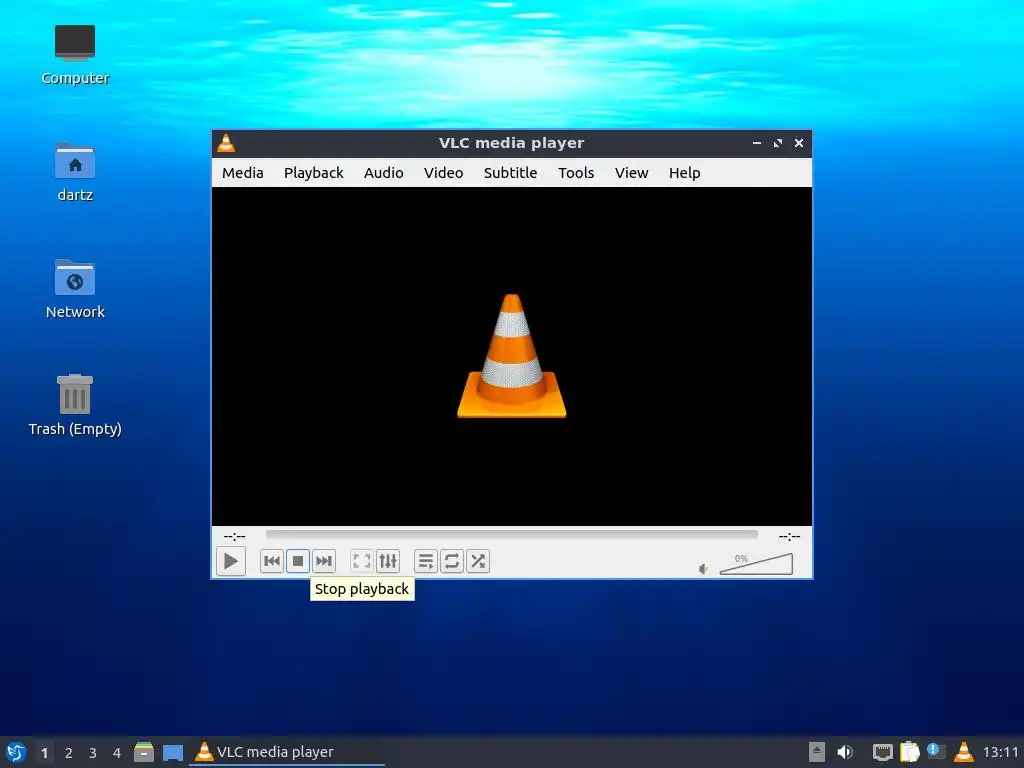Click the panel clock showing 13:11
Image resolution: width=1024 pixels, height=768 pixels.
[1000, 753]
